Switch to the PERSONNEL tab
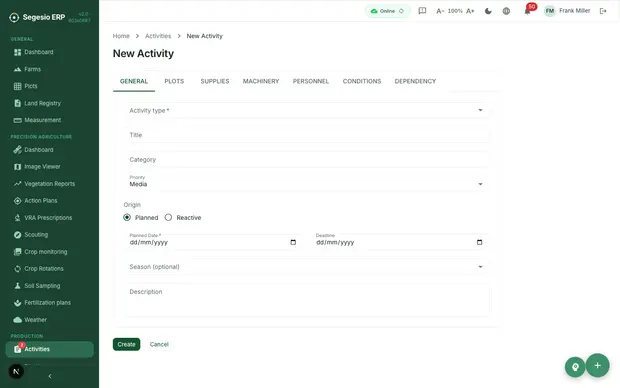620x388 pixels. 311,81
